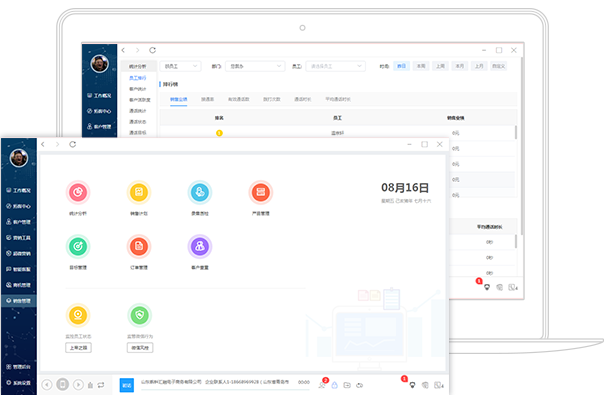
Task: Open the yellow webcam employee-monitoring icon
Action: click(78, 315)
